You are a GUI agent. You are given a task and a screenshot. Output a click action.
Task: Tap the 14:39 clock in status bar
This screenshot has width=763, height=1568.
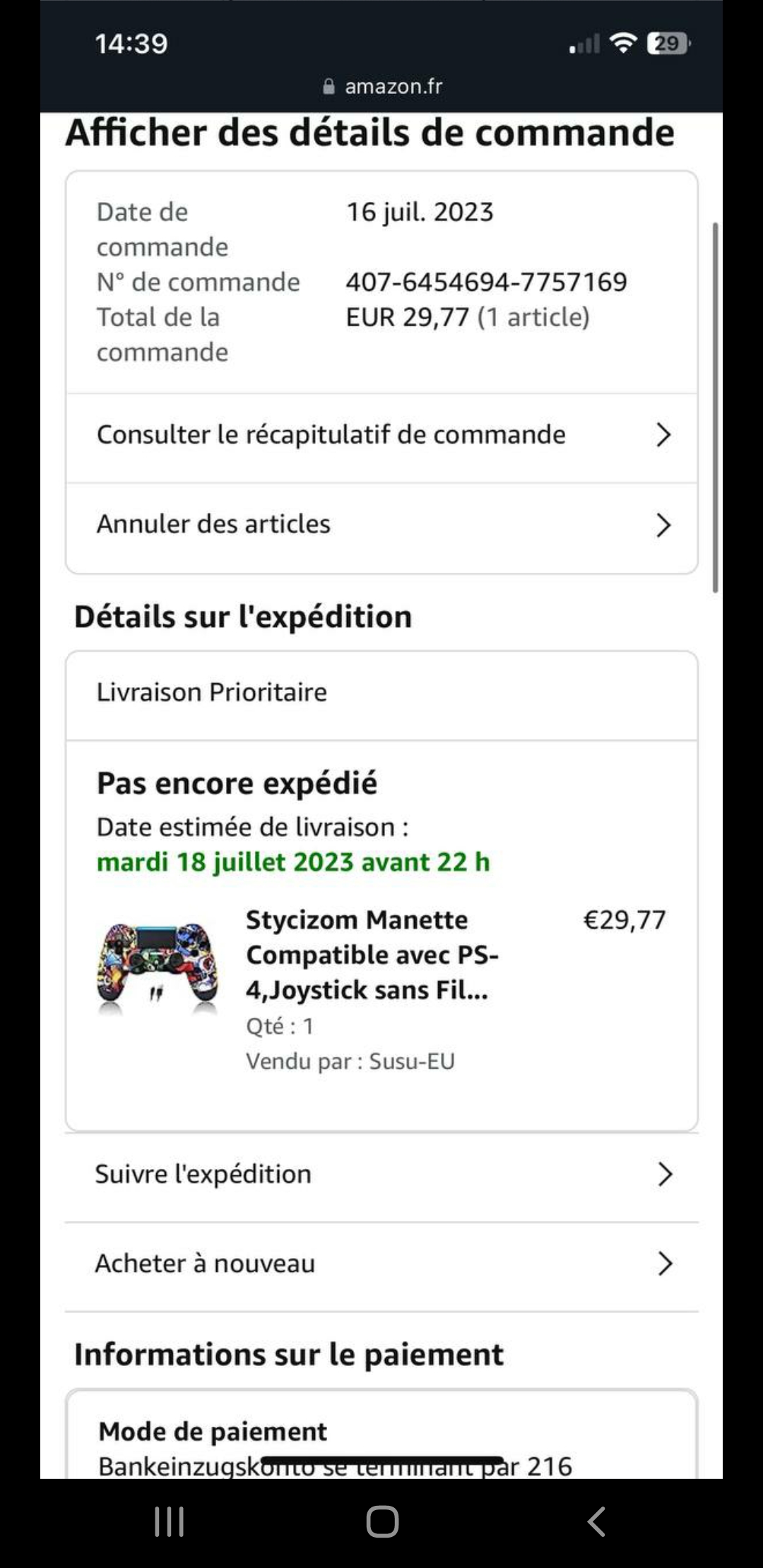pos(131,44)
